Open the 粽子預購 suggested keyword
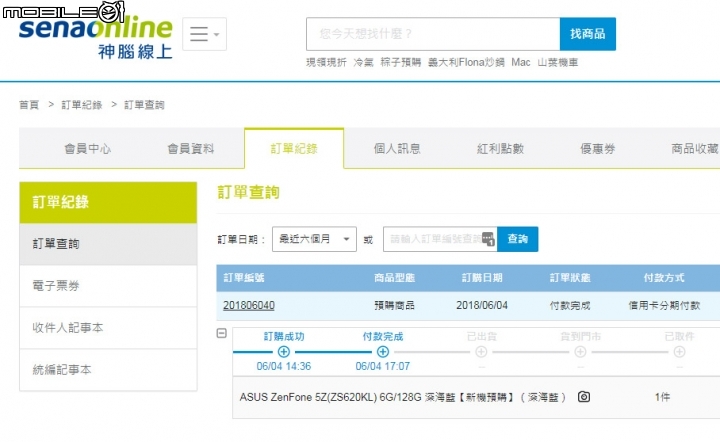The height and width of the screenshot is (442, 720). point(401,62)
